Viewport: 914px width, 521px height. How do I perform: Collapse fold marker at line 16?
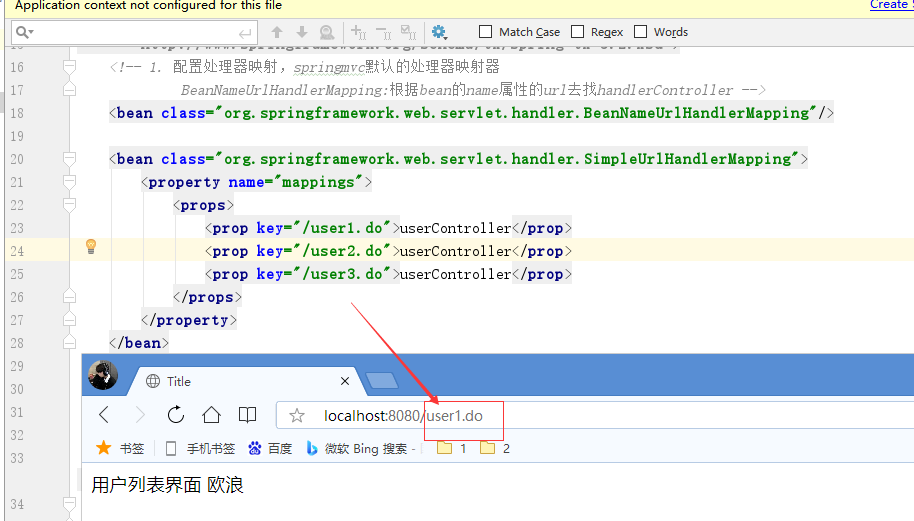tap(69, 66)
